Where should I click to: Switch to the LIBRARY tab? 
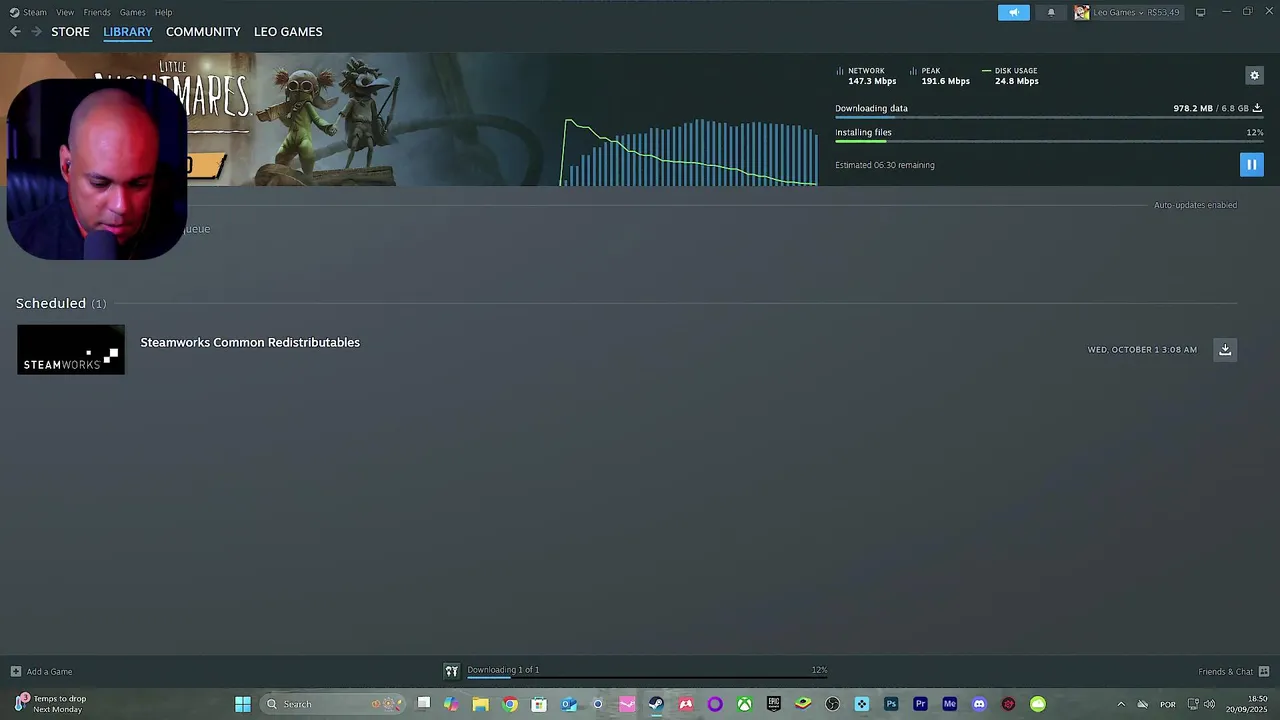coord(128,32)
